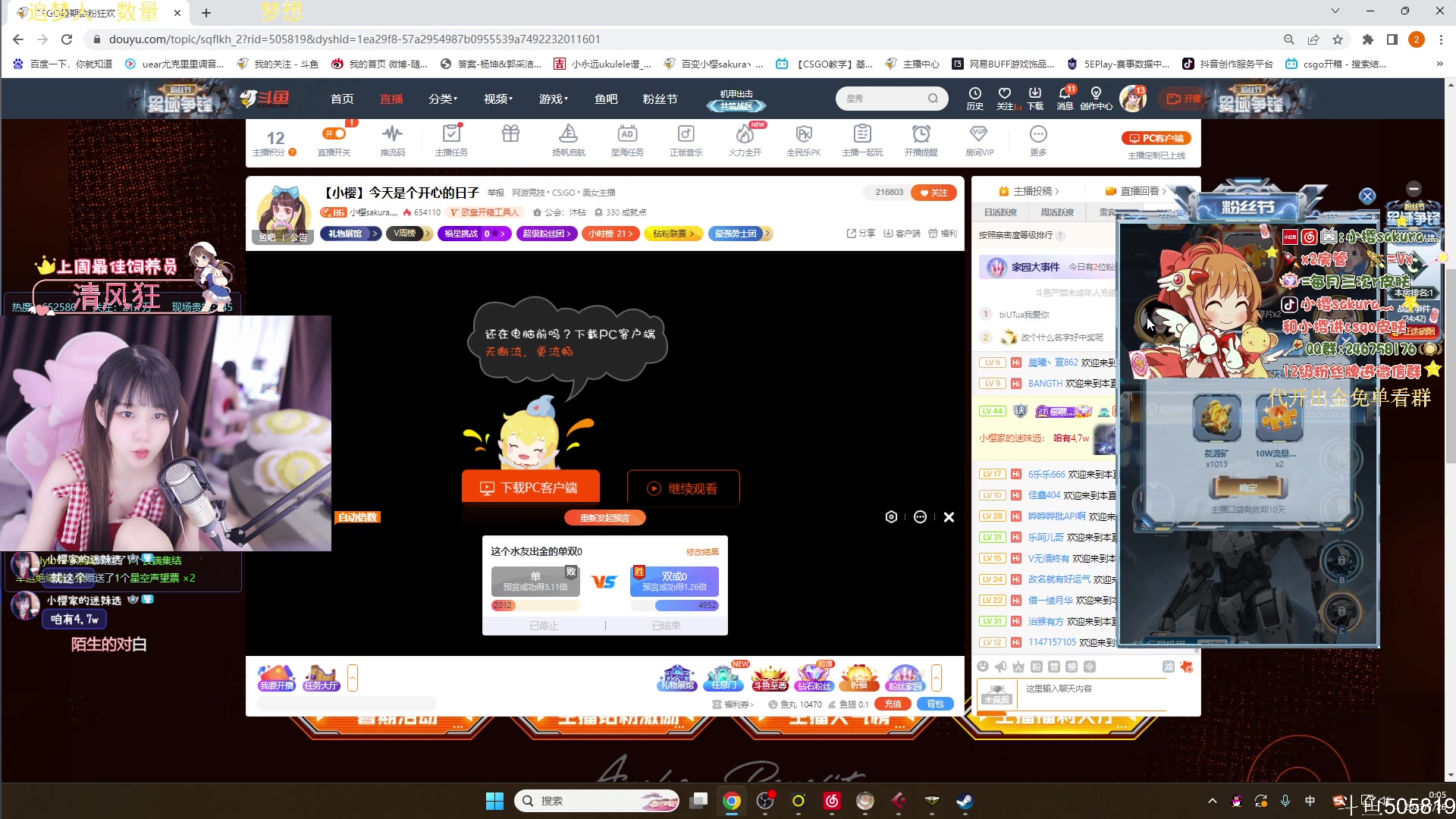Expand the 分类 dropdown in nav bar
Screen dimensions: 1456x819
[x=443, y=99]
